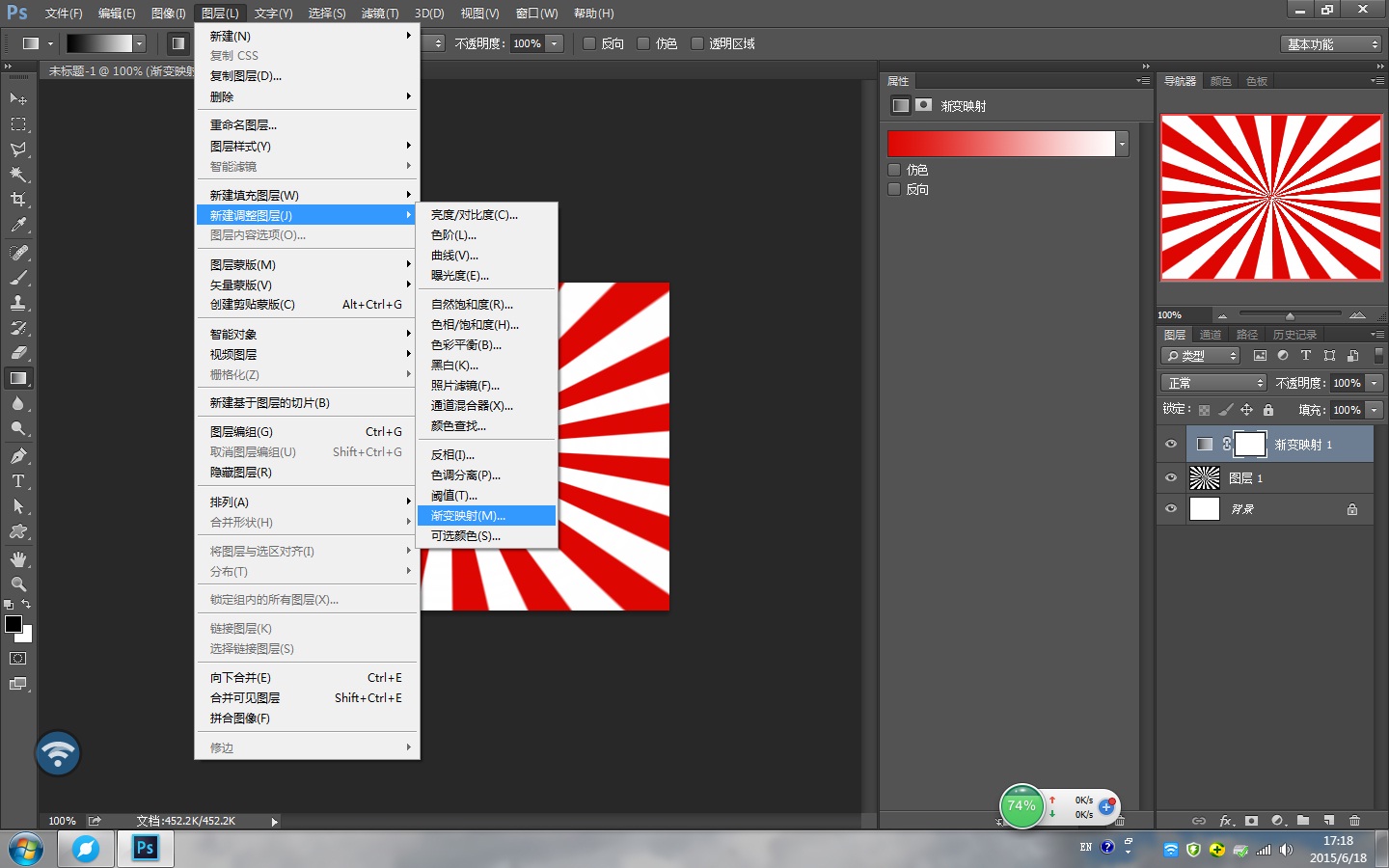Image resolution: width=1389 pixels, height=868 pixels.
Task: Open gradient picker arrow in Properties panel
Action: pyautogui.click(x=1122, y=144)
